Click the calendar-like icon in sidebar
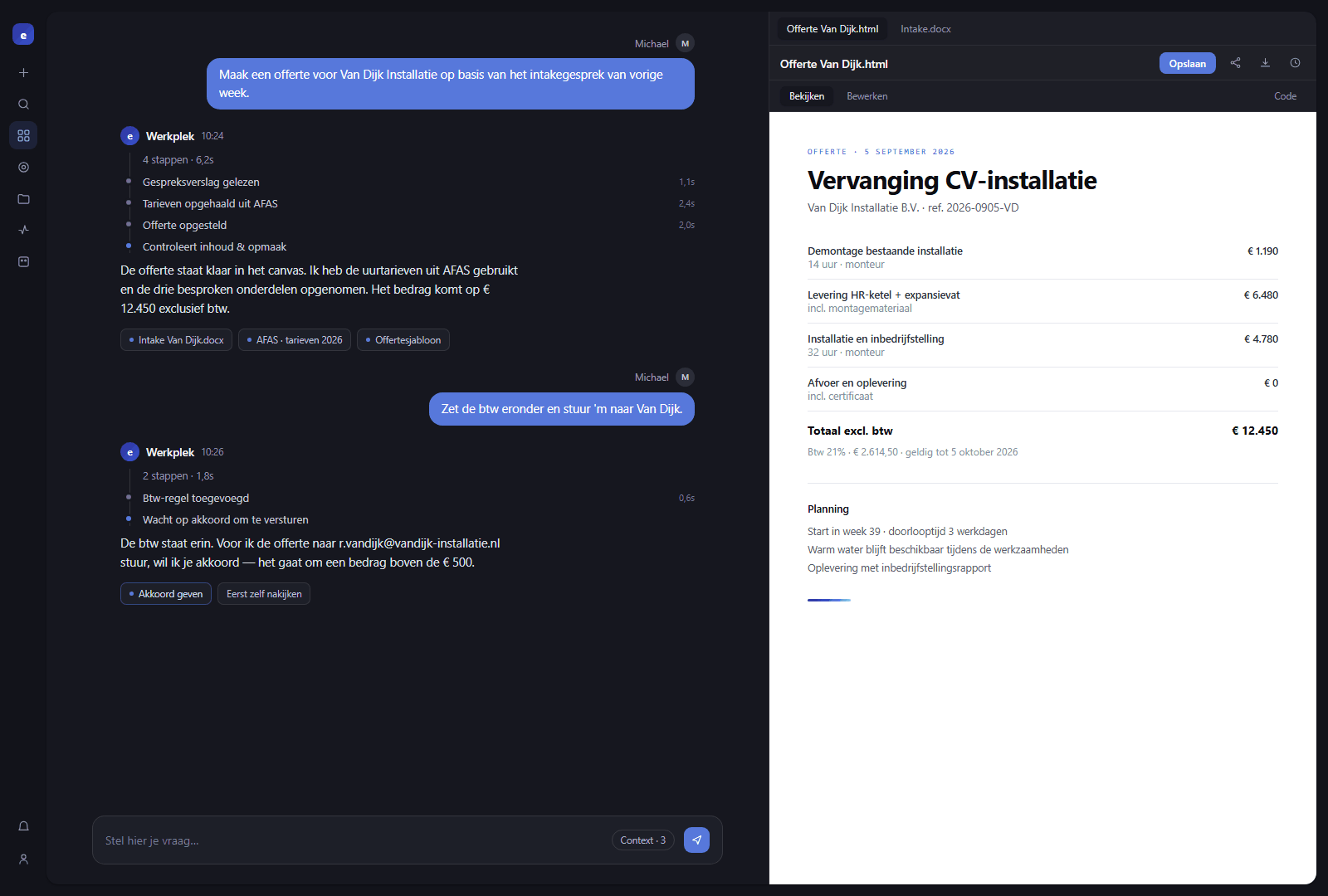The image size is (1328, 896). point(23,261)
